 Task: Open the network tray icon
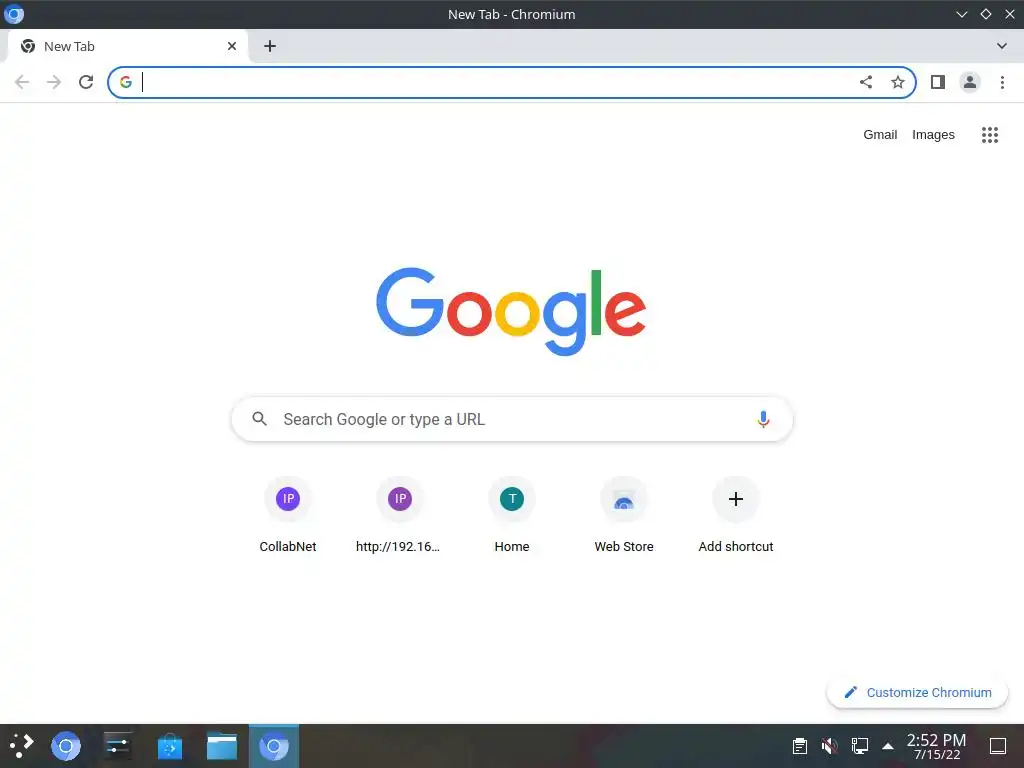(859, 746)
